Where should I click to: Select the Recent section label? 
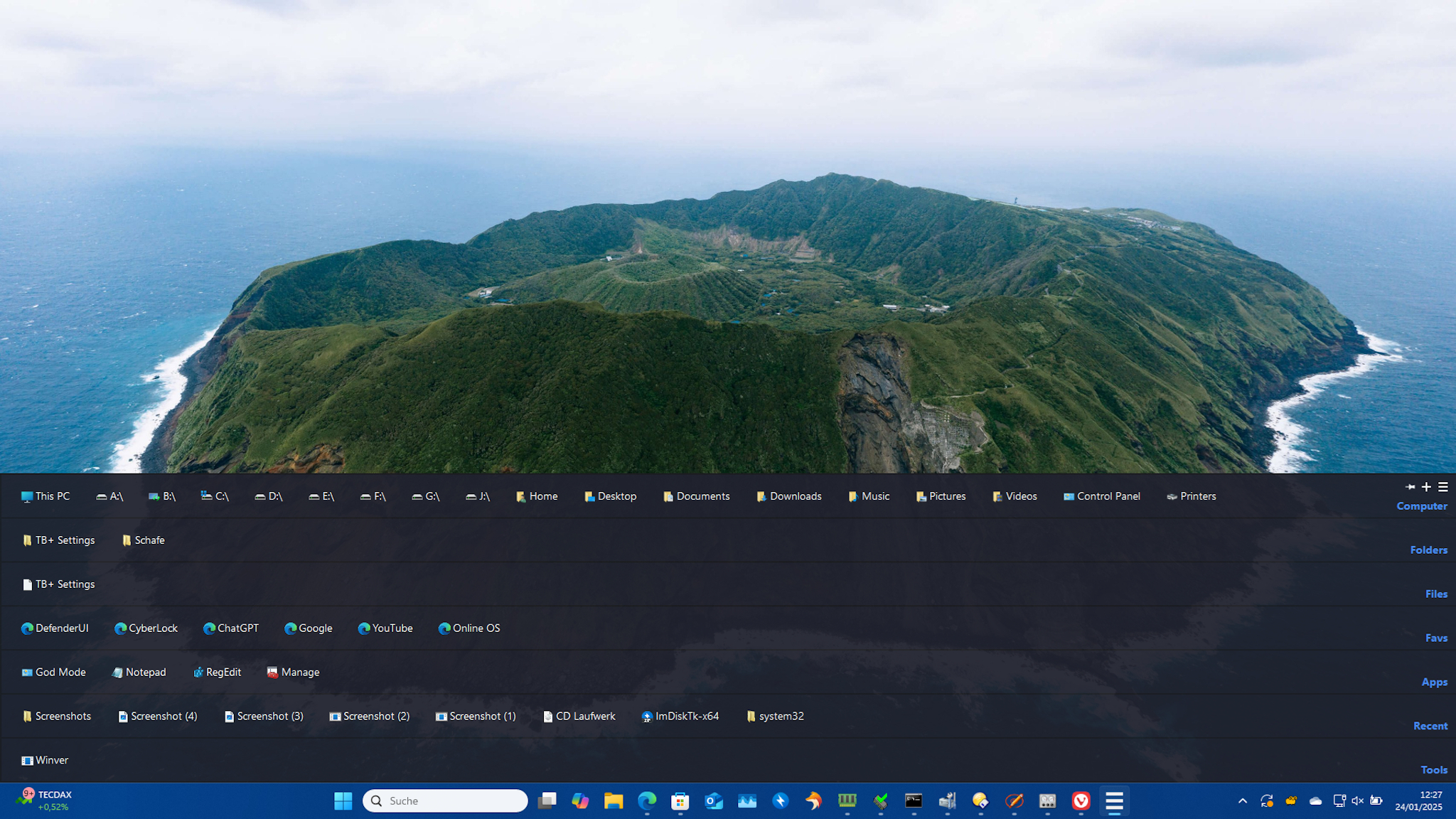pos(1430,725)
